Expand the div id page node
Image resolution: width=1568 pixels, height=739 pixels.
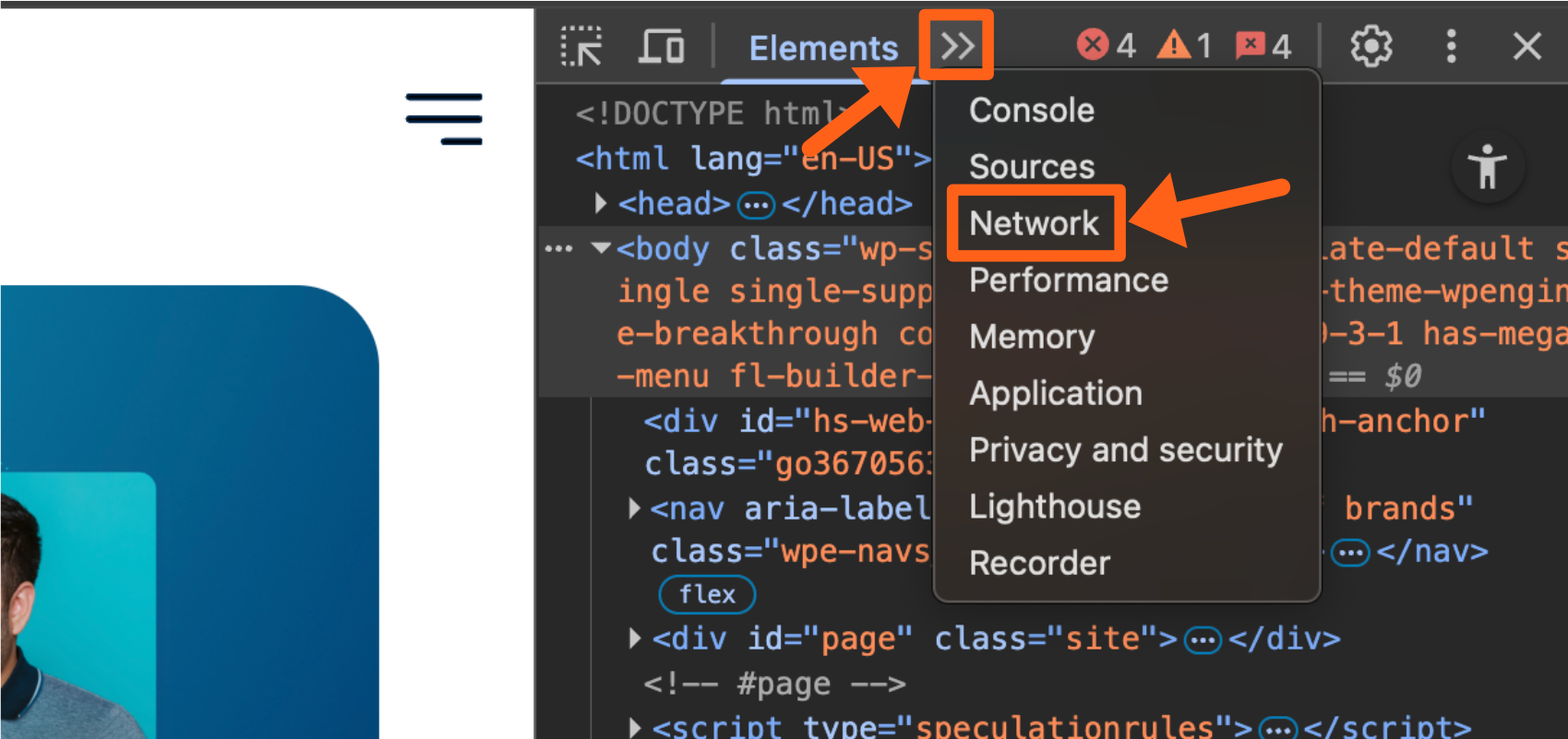[635, 638]
